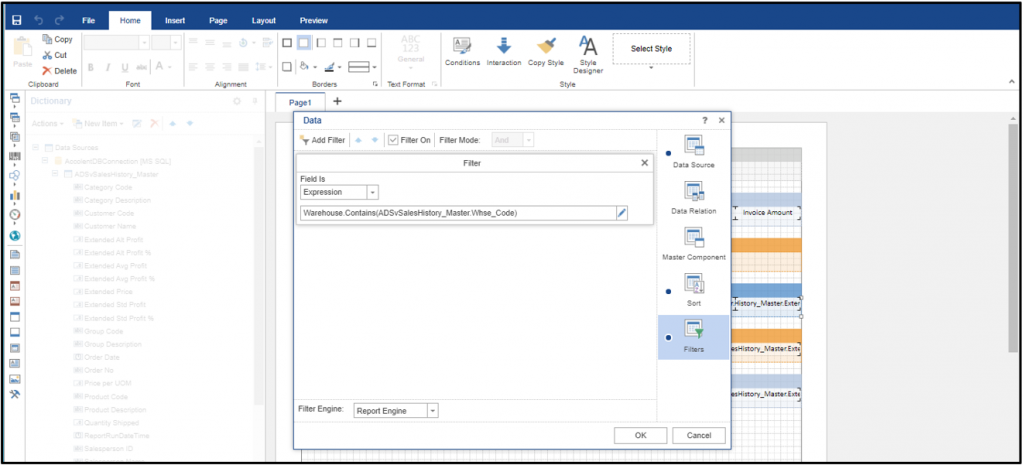Open the Filter Mode And dropdown
Viewport: 1024px width, 465px height.
tap(528, 140)
